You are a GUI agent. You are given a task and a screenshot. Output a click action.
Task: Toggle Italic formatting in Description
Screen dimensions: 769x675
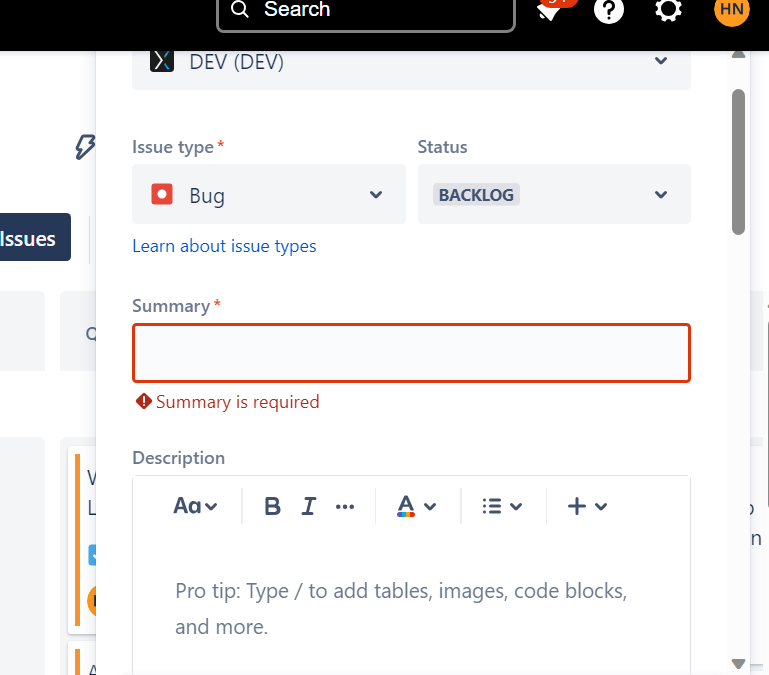tap(308, 506)
